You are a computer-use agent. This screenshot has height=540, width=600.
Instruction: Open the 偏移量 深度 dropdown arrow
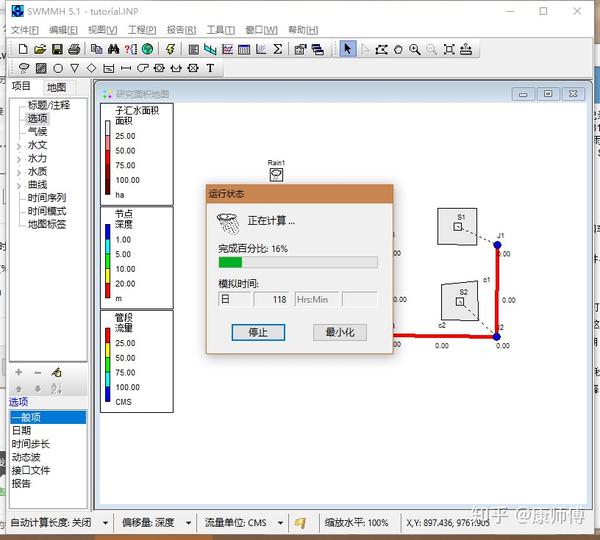pyautogui.click(x=188, y=523)
